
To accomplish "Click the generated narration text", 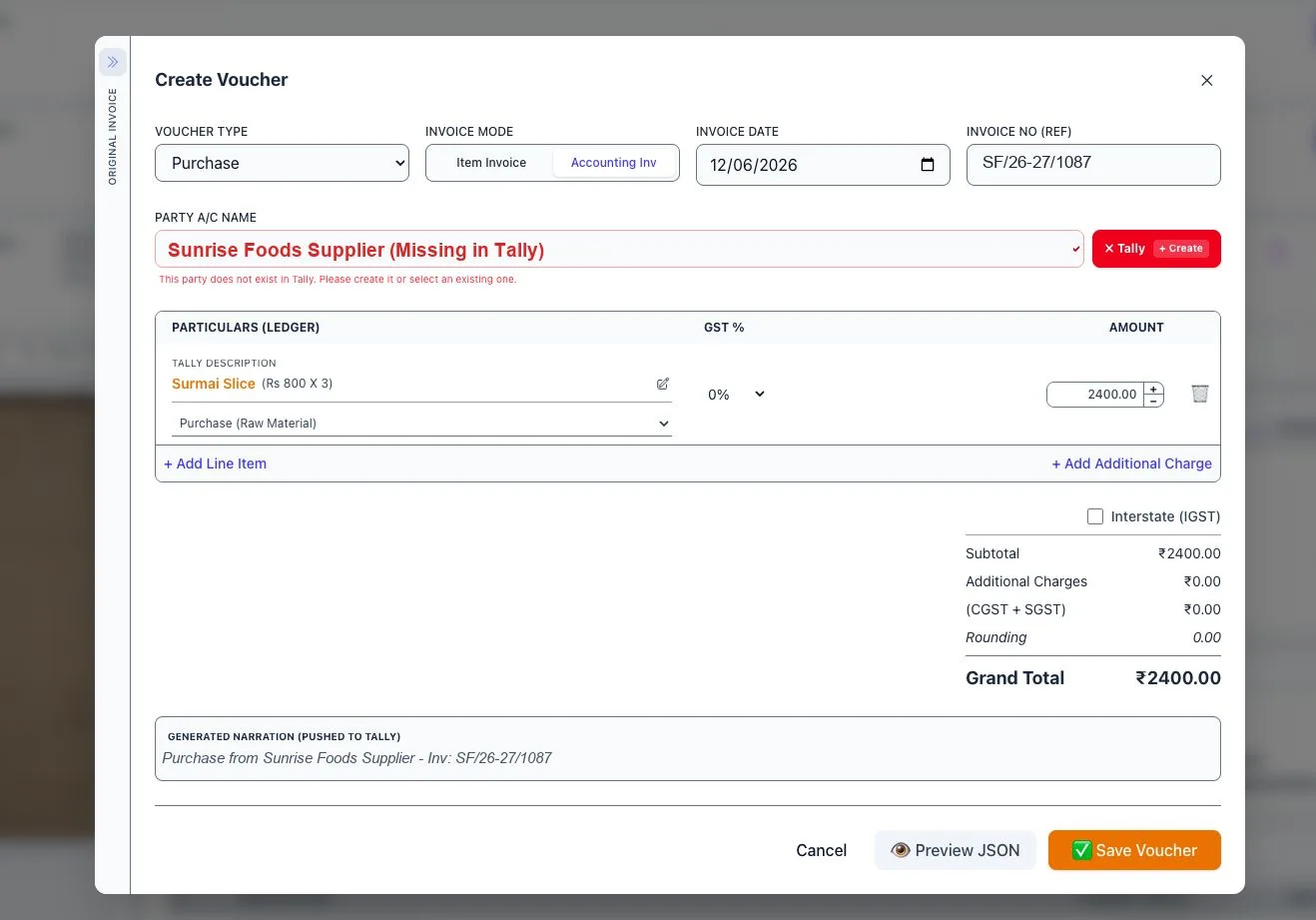I will coord(356,758).
